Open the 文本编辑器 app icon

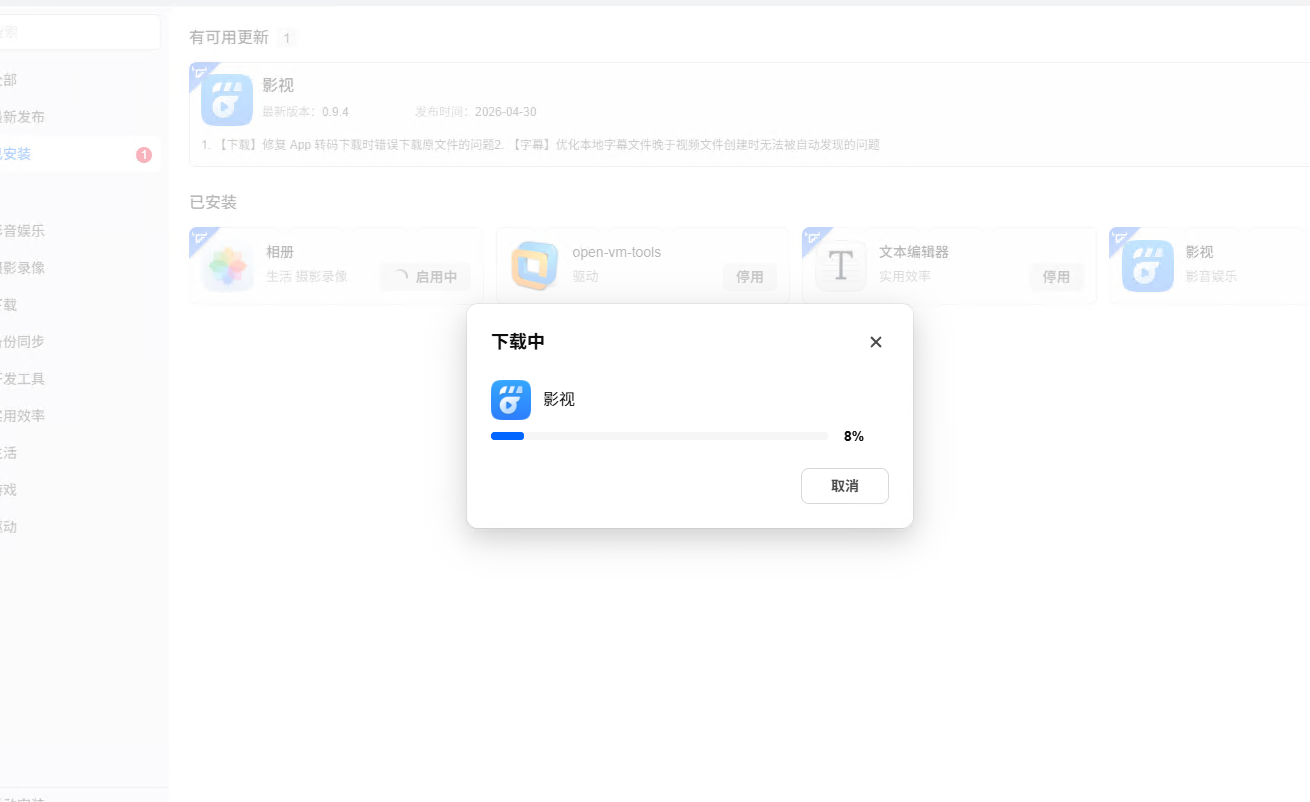841,266
